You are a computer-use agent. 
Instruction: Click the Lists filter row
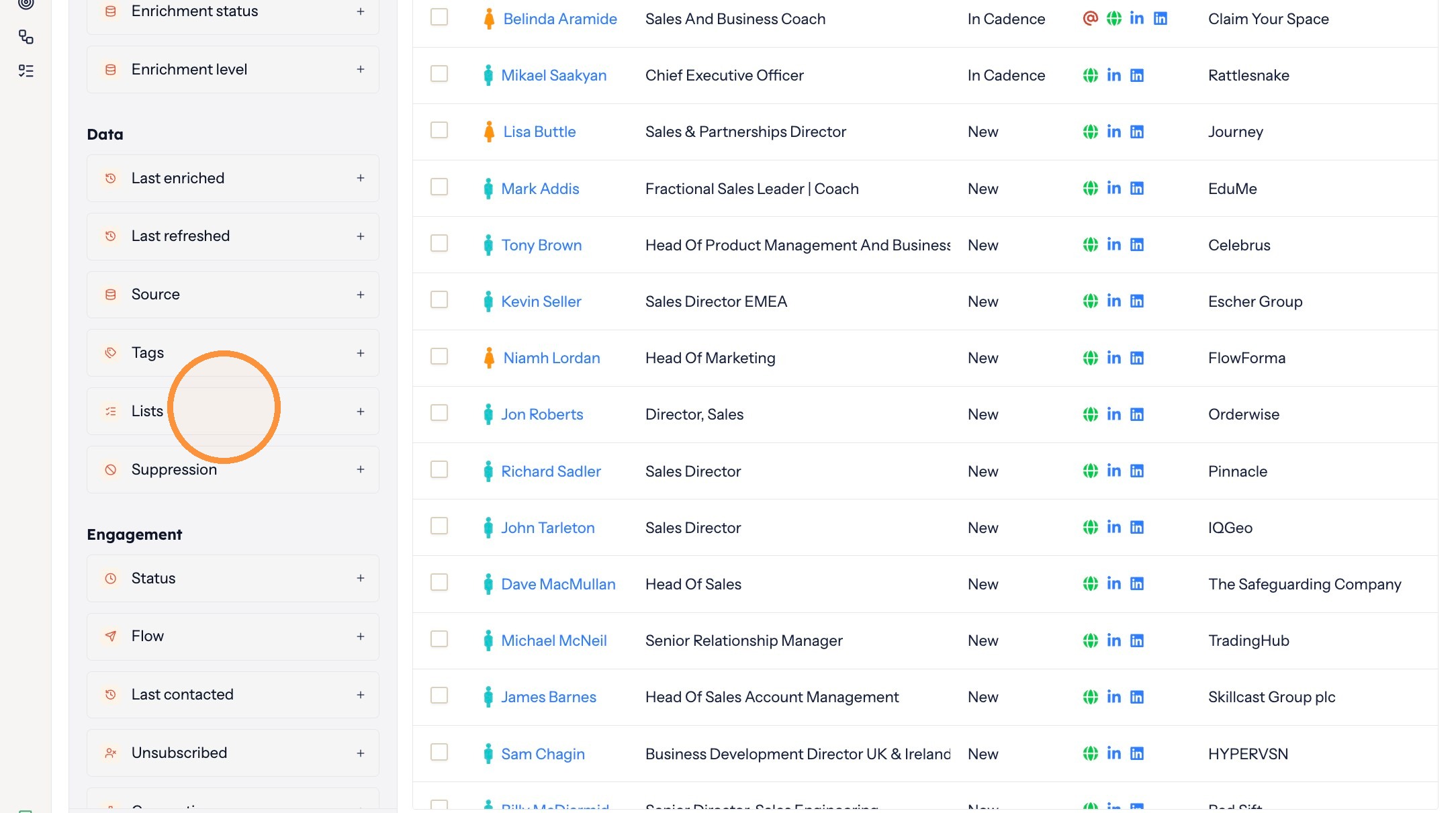point(233,411)
